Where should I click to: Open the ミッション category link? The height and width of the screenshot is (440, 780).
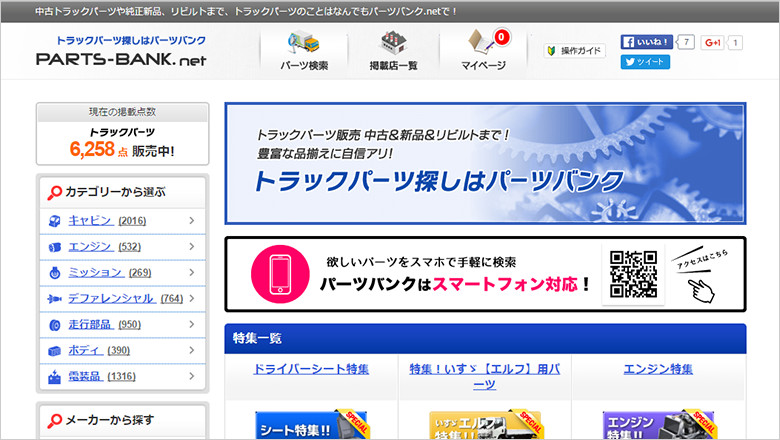click(x=96, y=272)
